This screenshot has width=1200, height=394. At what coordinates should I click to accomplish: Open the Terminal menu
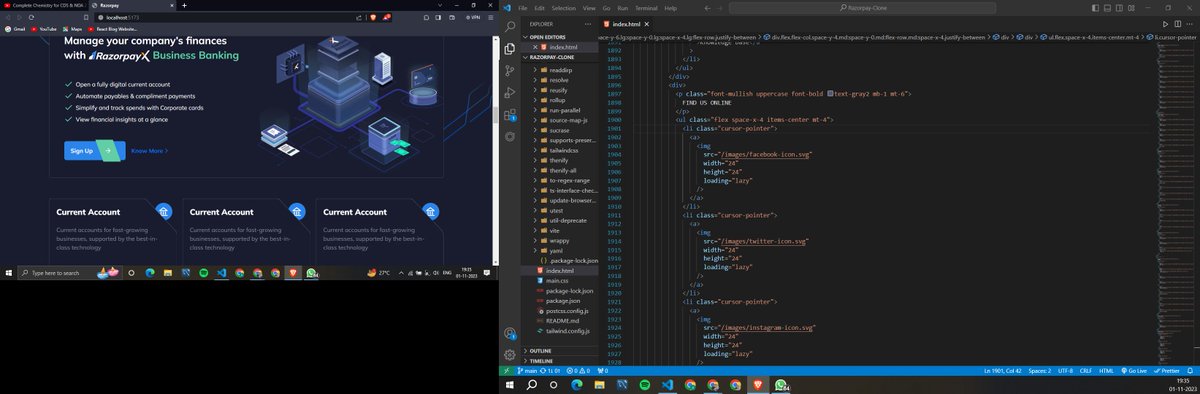(x=646, y=8)
